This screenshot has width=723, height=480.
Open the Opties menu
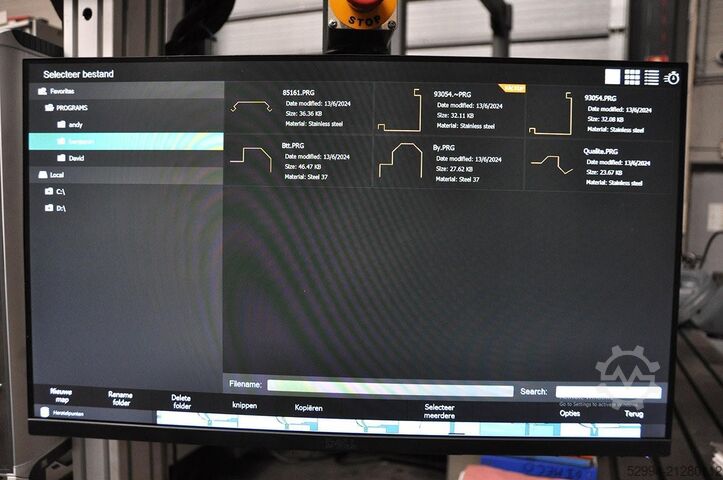(570, 412)
